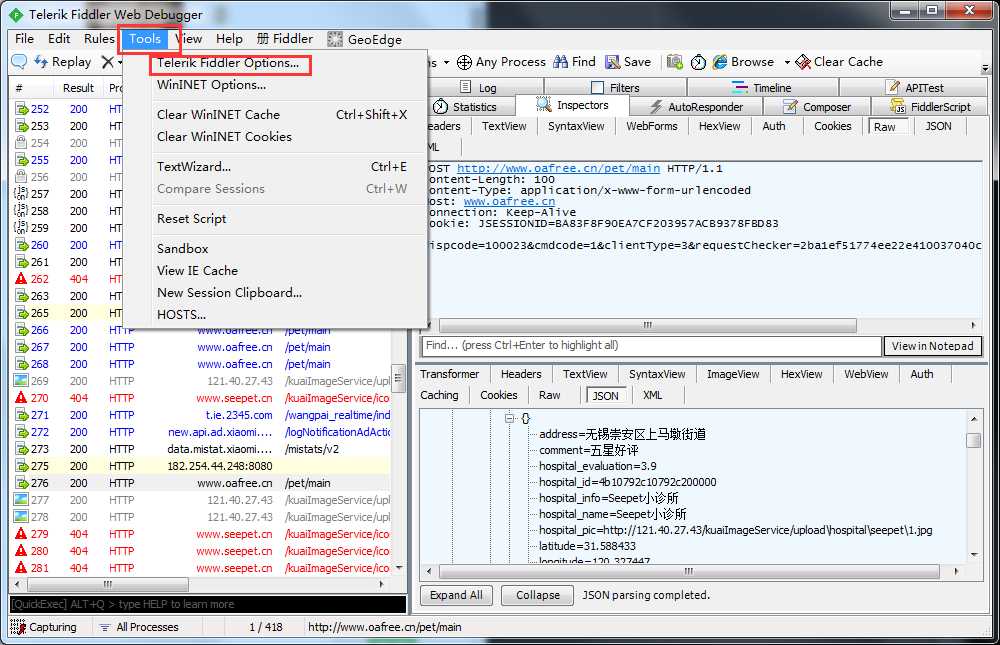The image size is (1000, 645).
Task: Click the camera screenshot toolbar icon
Action: [674, 62]
